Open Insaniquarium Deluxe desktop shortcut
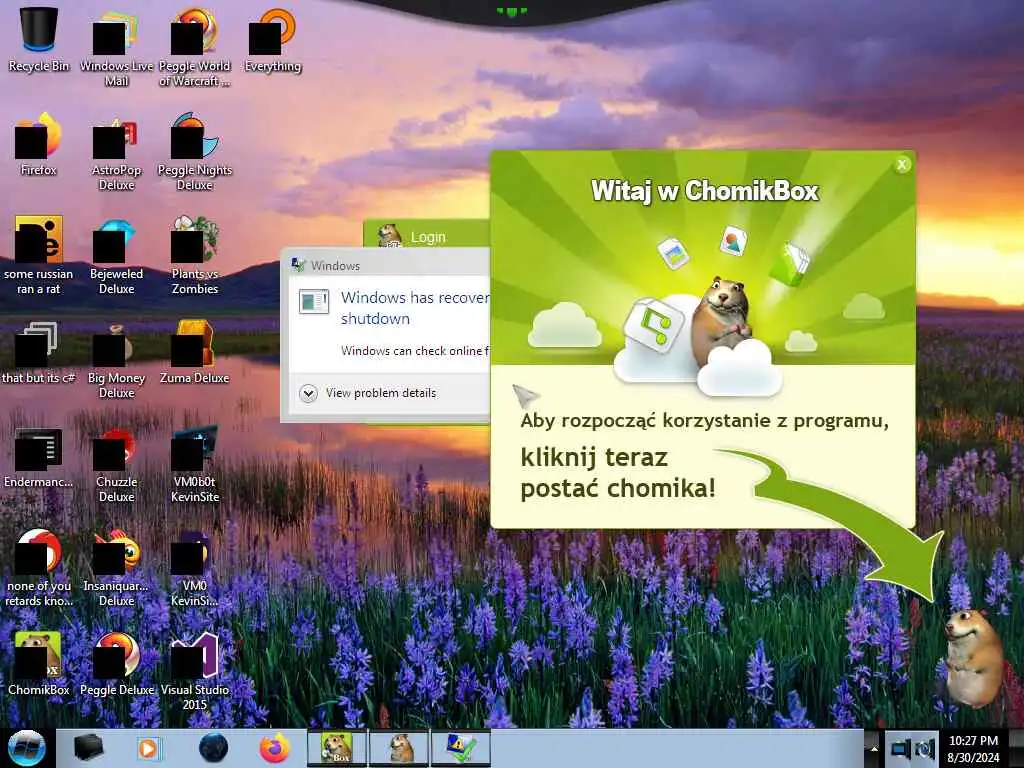 pos(116,567)
